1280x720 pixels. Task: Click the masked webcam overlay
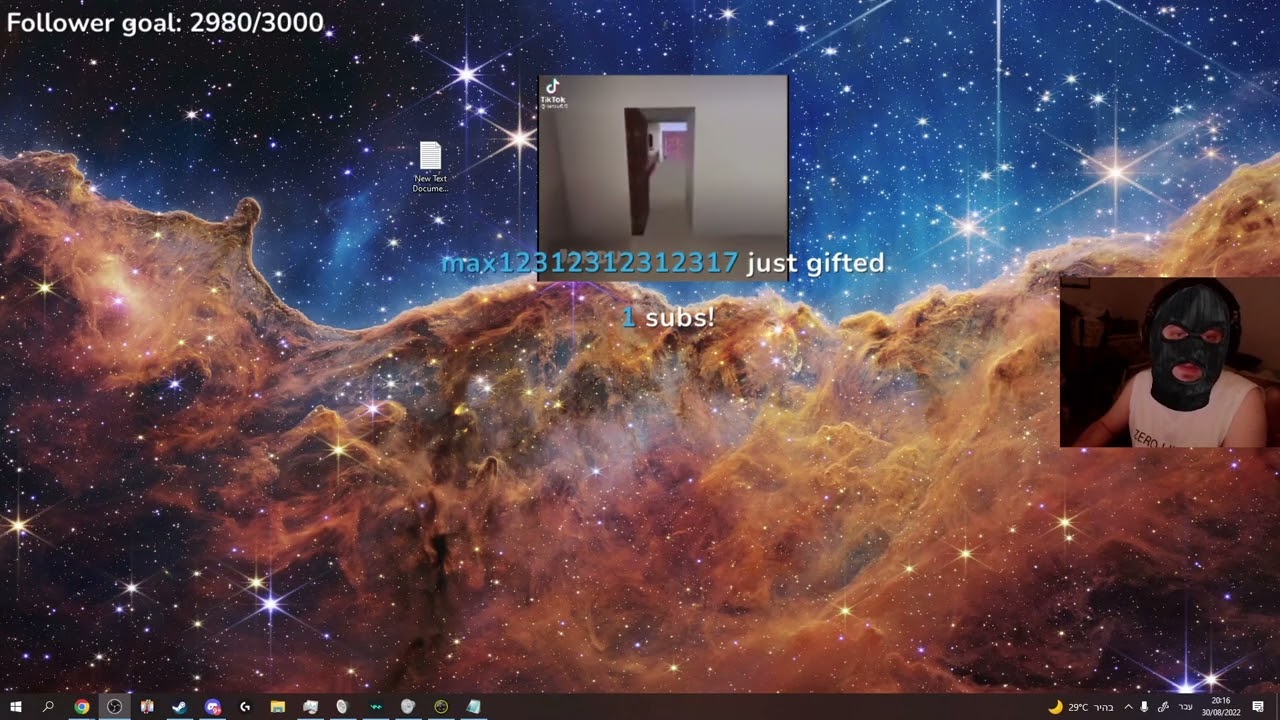[x=1170, y=362]
